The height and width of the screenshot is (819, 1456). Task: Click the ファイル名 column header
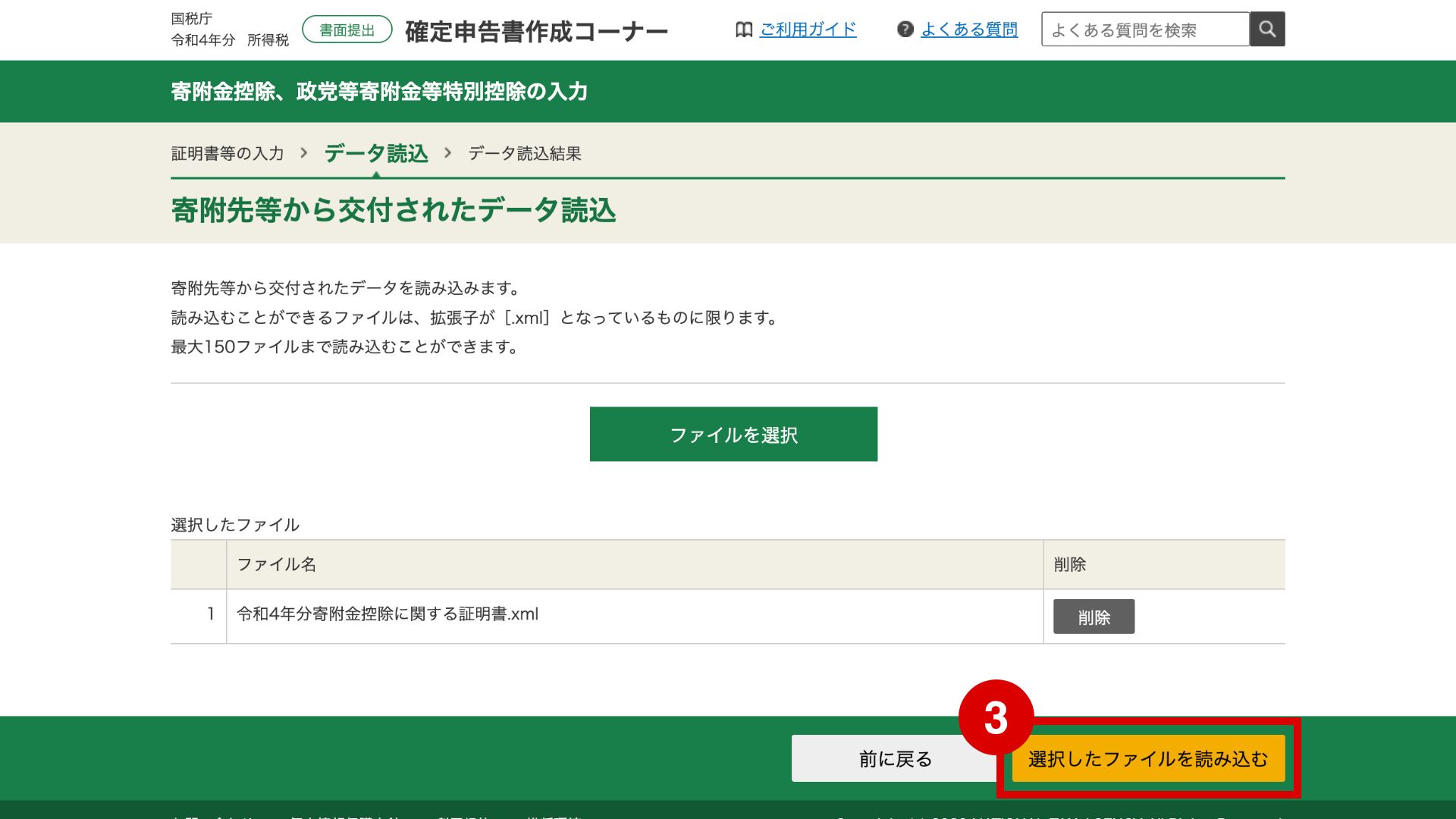(277, 564)
